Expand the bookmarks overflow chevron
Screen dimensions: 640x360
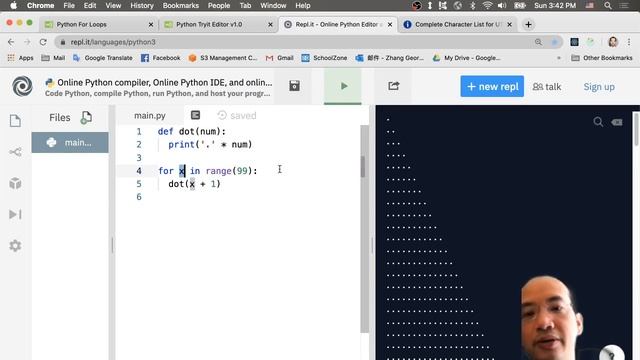(559, 58)
